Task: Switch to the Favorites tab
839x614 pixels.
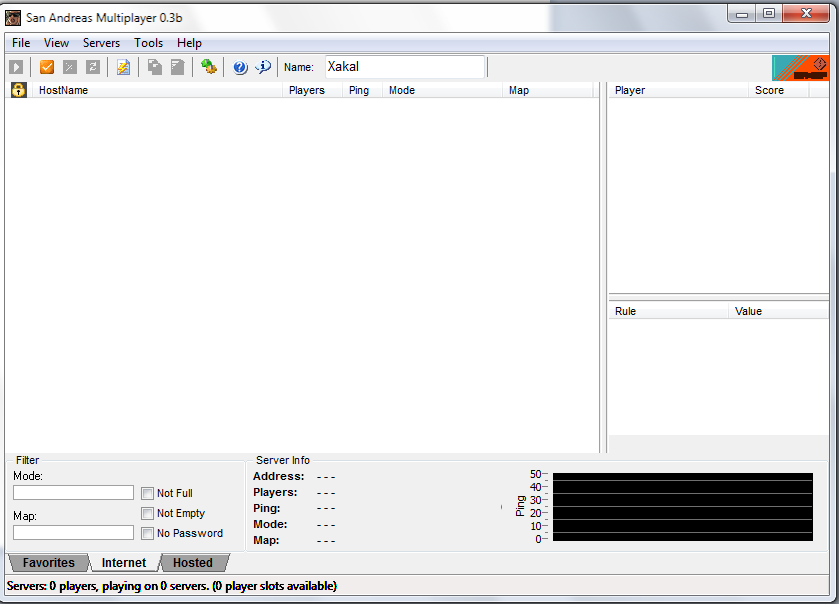Action: [48, 563]
